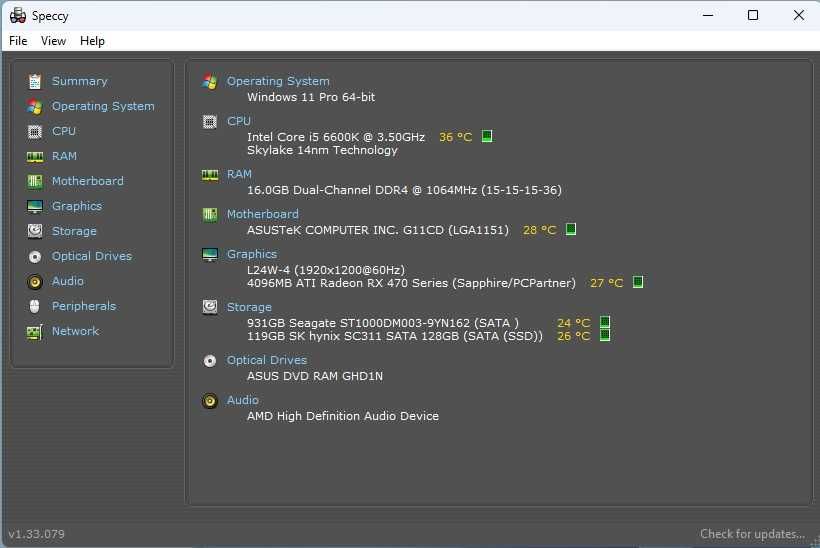Click the green indicator beside SK hynix 26 °C

click(x=605, y=335)
